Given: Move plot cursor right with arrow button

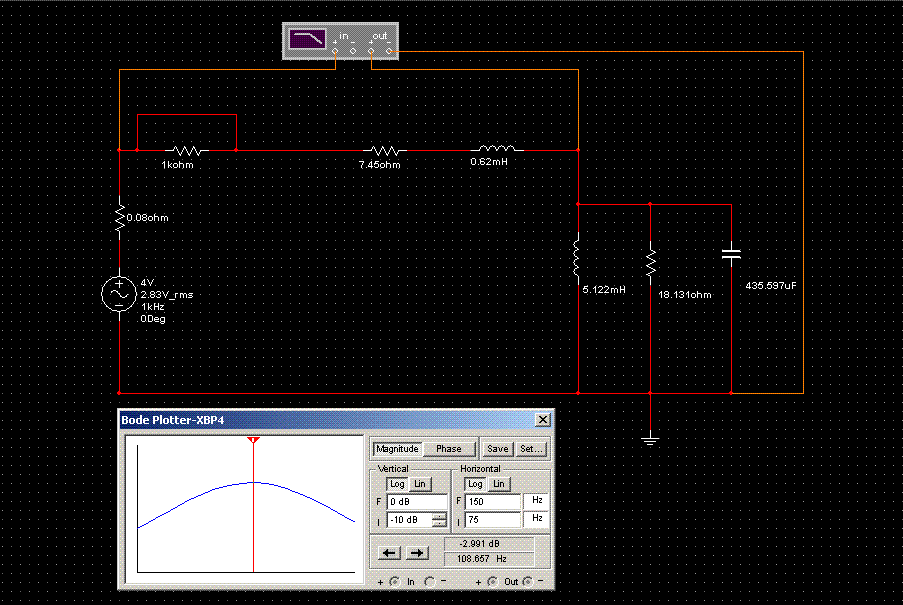Looking at the screenshot, I should (x=418, y=553).
